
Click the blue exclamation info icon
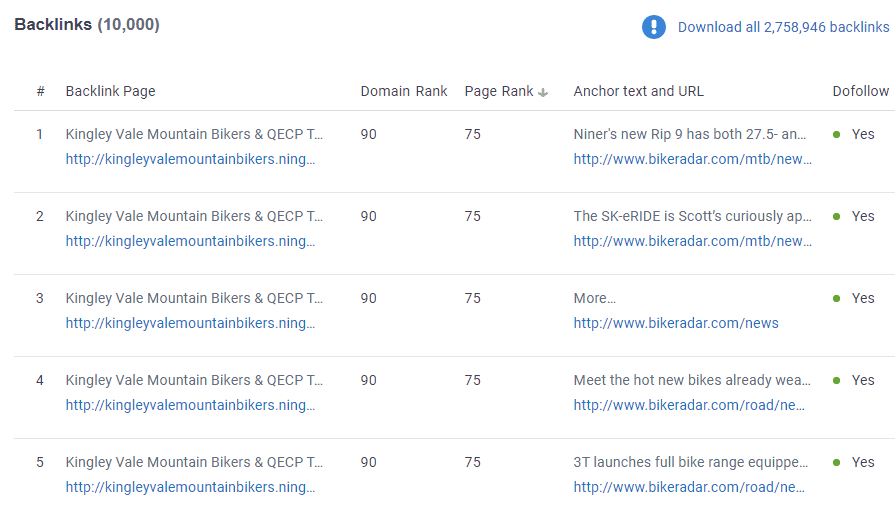[654, 27]
